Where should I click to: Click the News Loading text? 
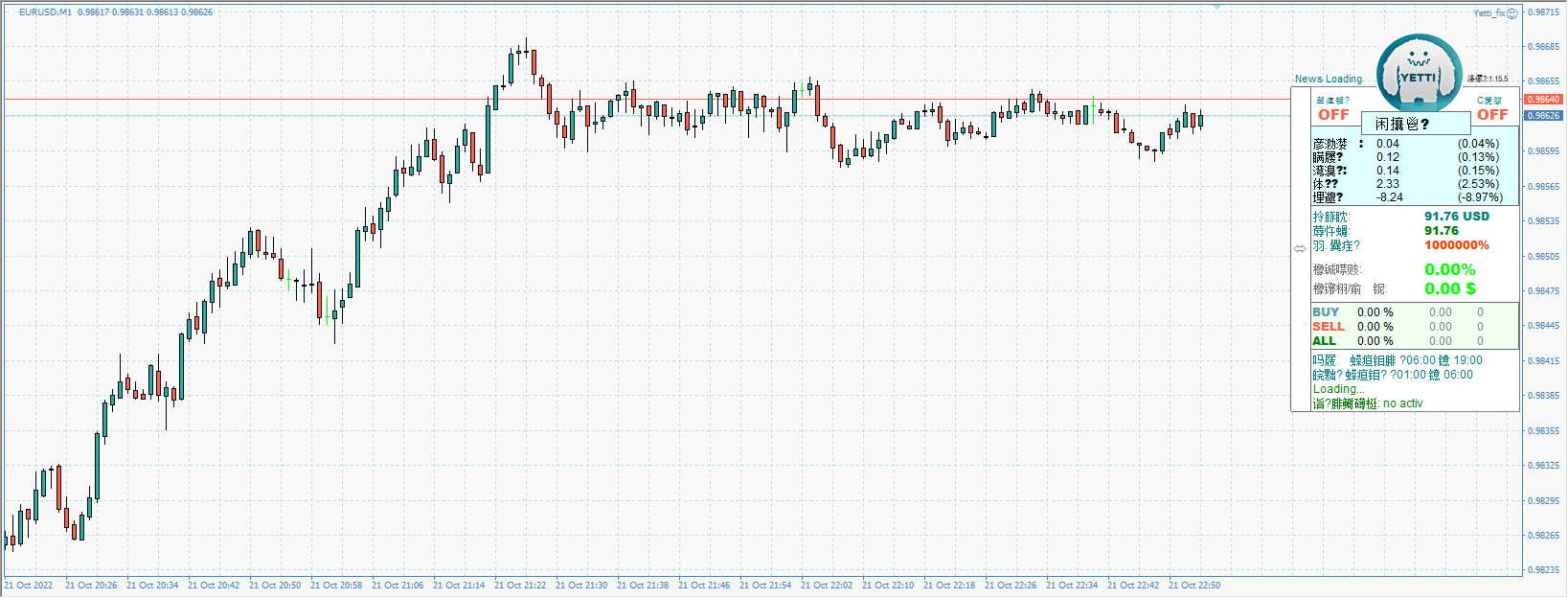coord(1328,80)
